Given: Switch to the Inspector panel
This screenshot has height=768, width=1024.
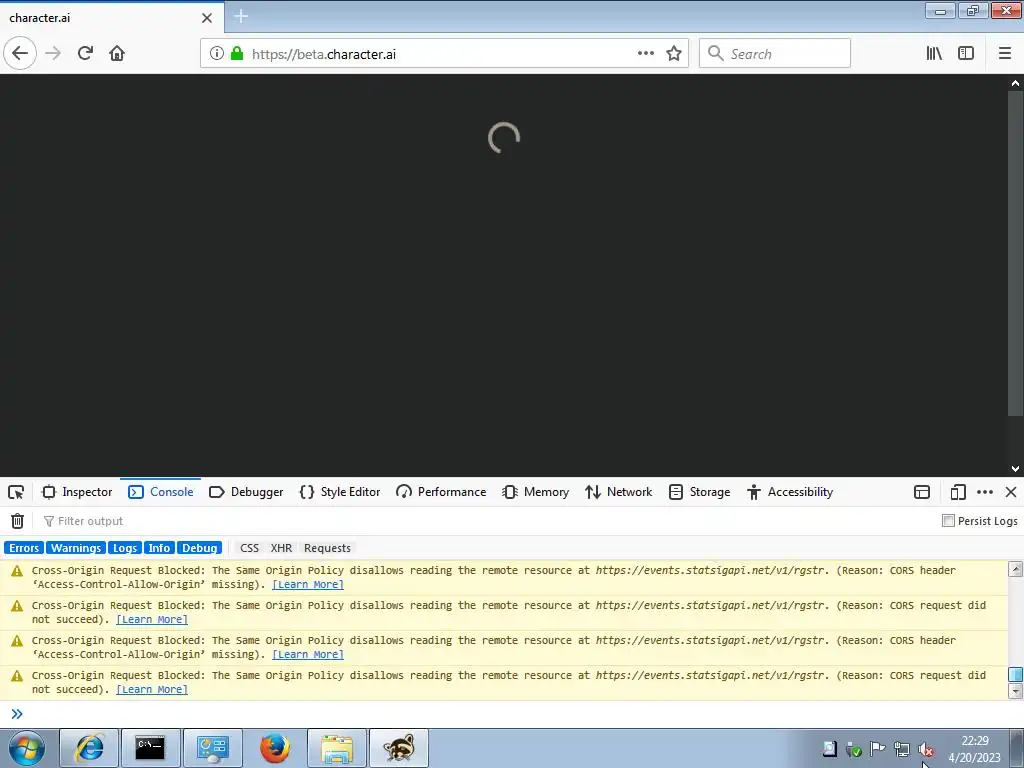Looking at the screenshot, I should (77, 492).
